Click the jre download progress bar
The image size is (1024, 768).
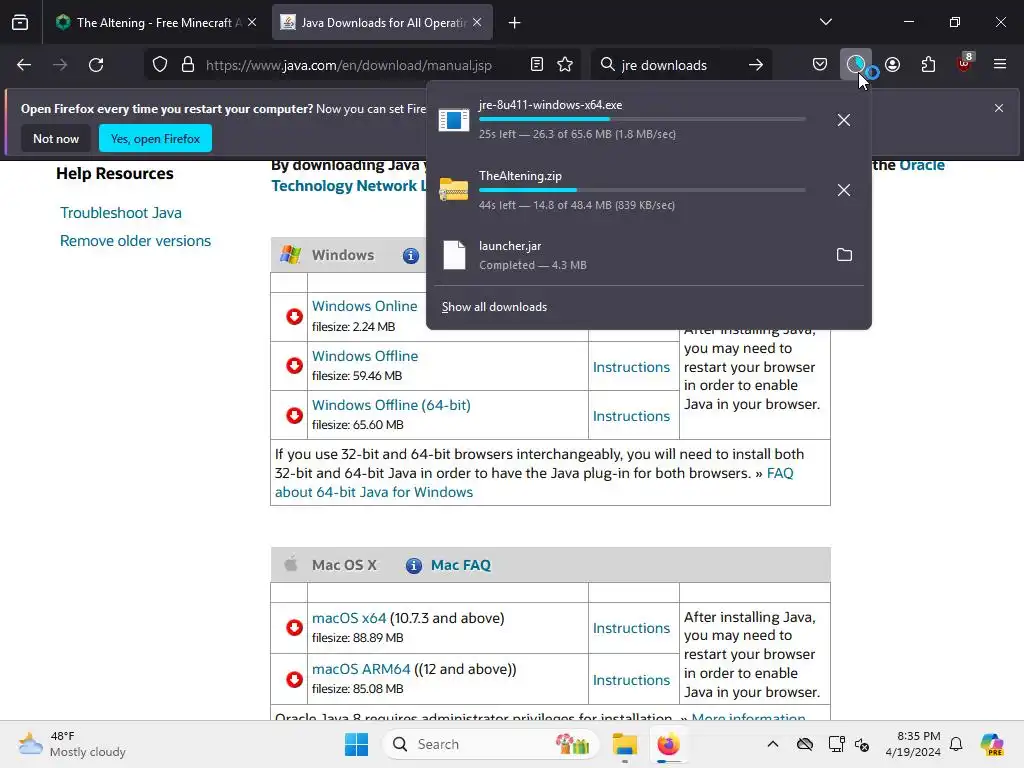coord(642,120)
